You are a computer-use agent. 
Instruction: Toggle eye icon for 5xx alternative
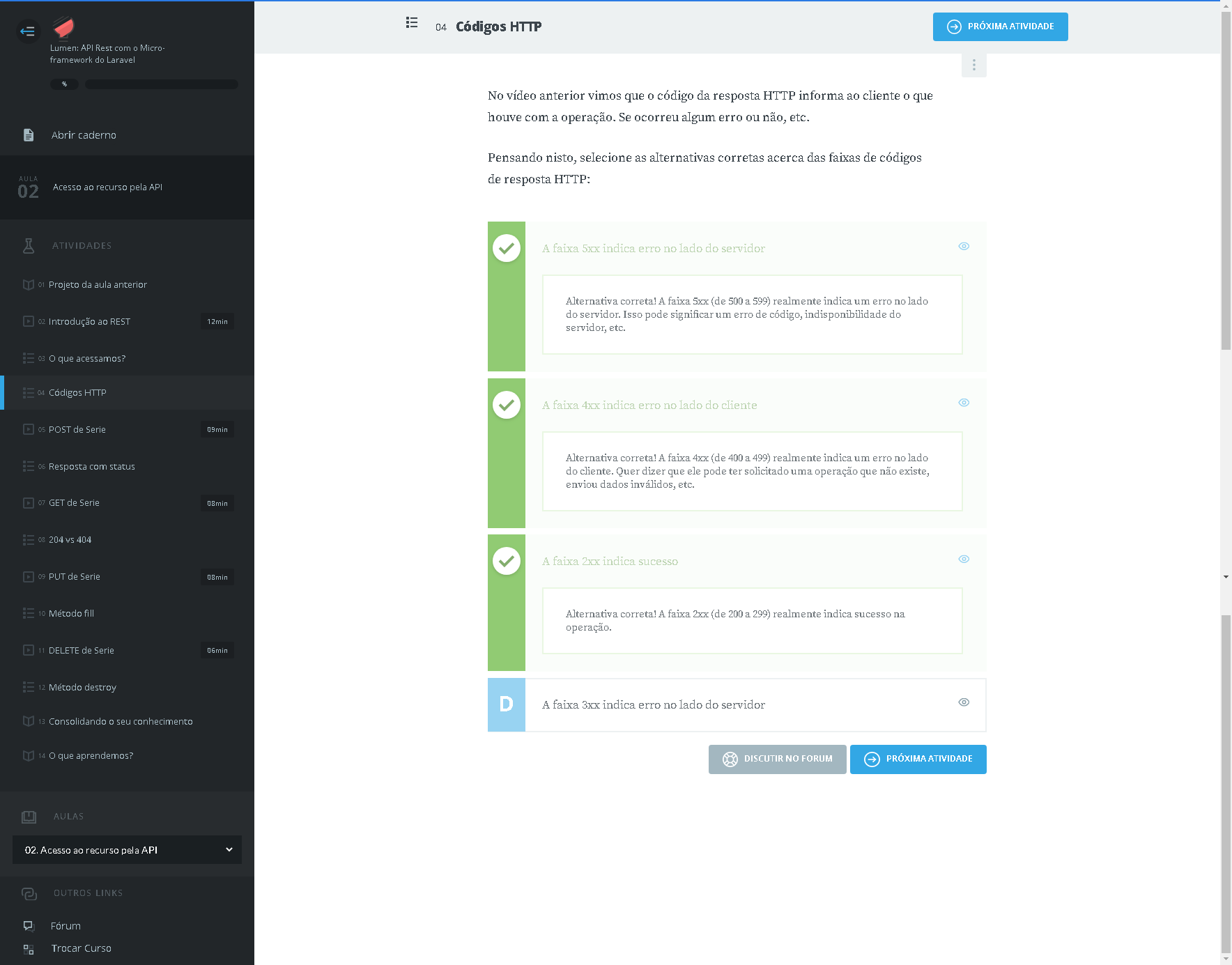[x=964, y=247]
